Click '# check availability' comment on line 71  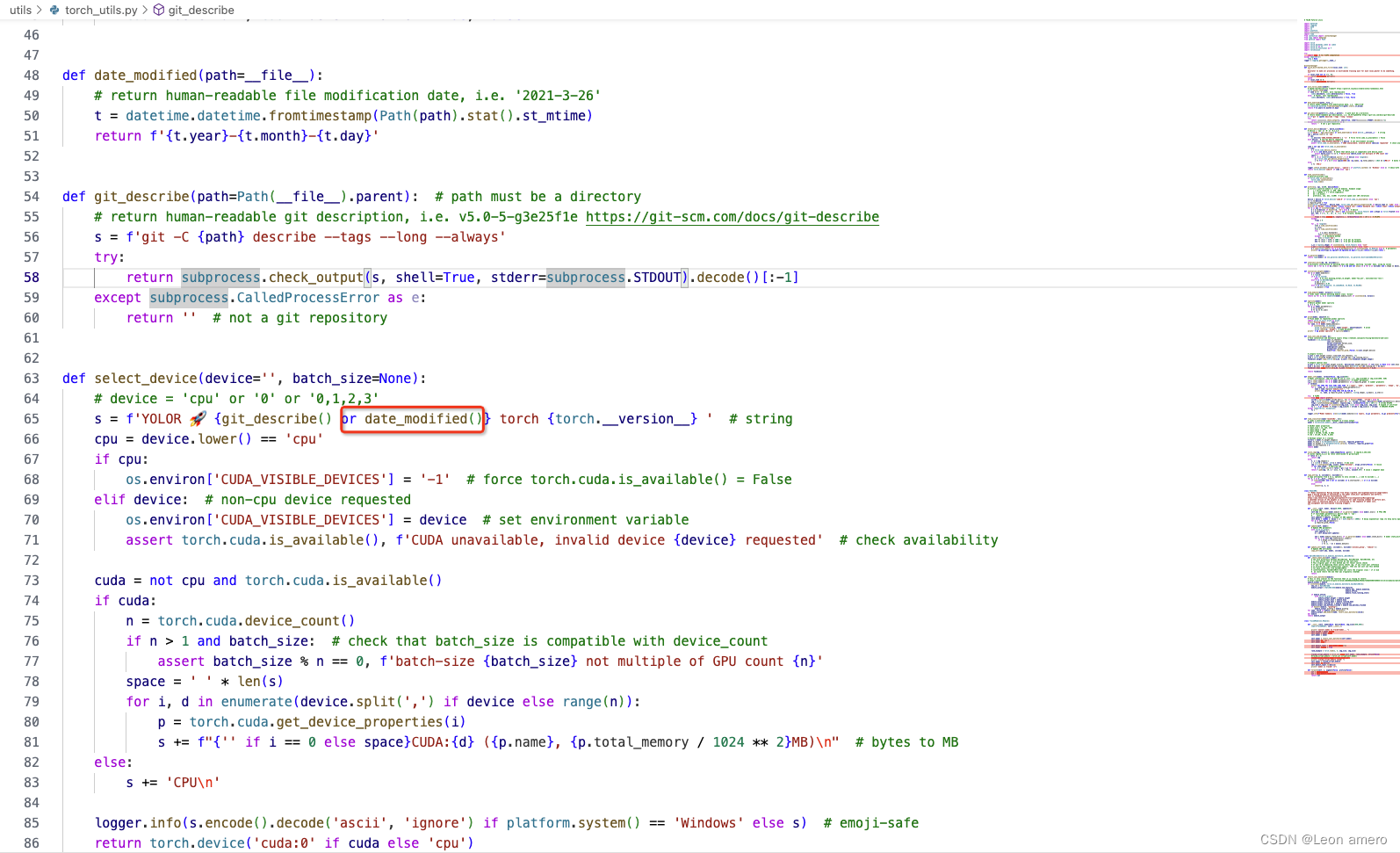[919, 540]
